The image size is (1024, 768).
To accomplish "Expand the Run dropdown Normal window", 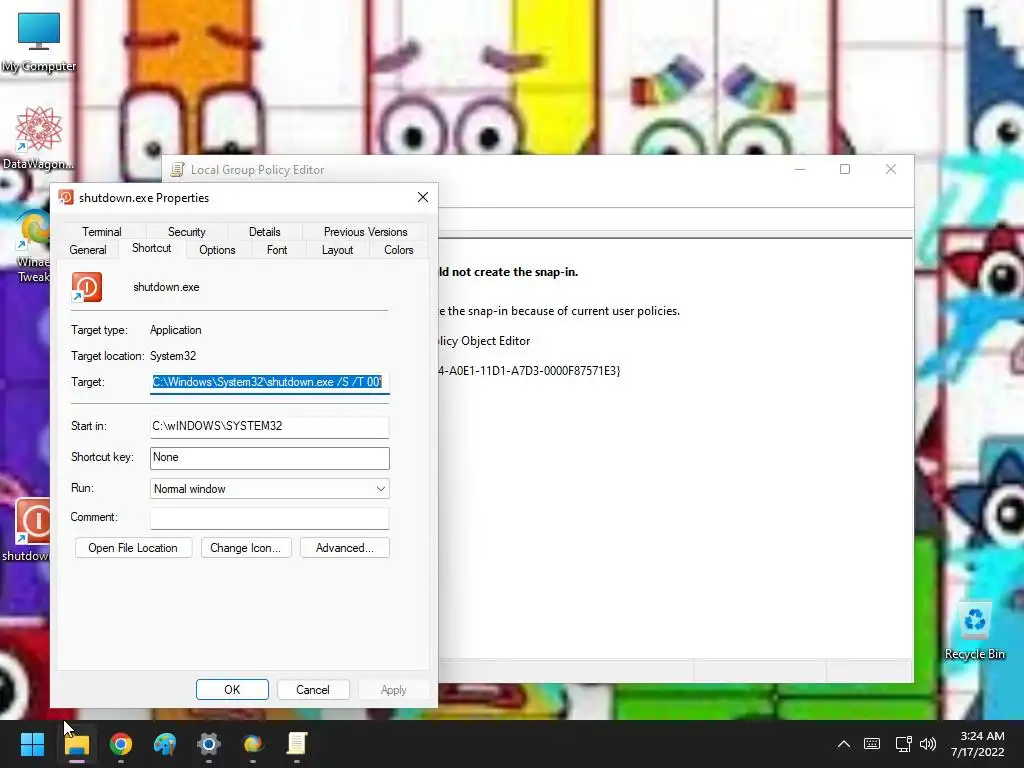I will coord(270,489).
